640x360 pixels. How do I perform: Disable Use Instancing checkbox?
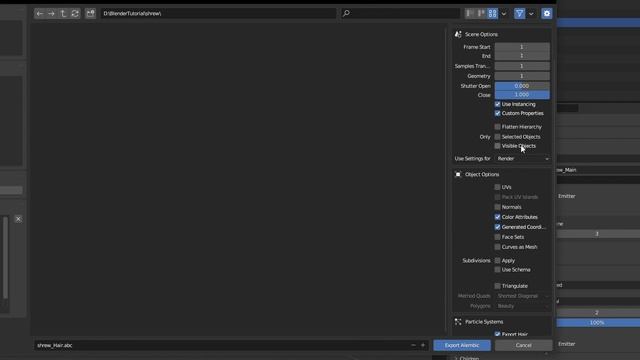coord(497,104)
